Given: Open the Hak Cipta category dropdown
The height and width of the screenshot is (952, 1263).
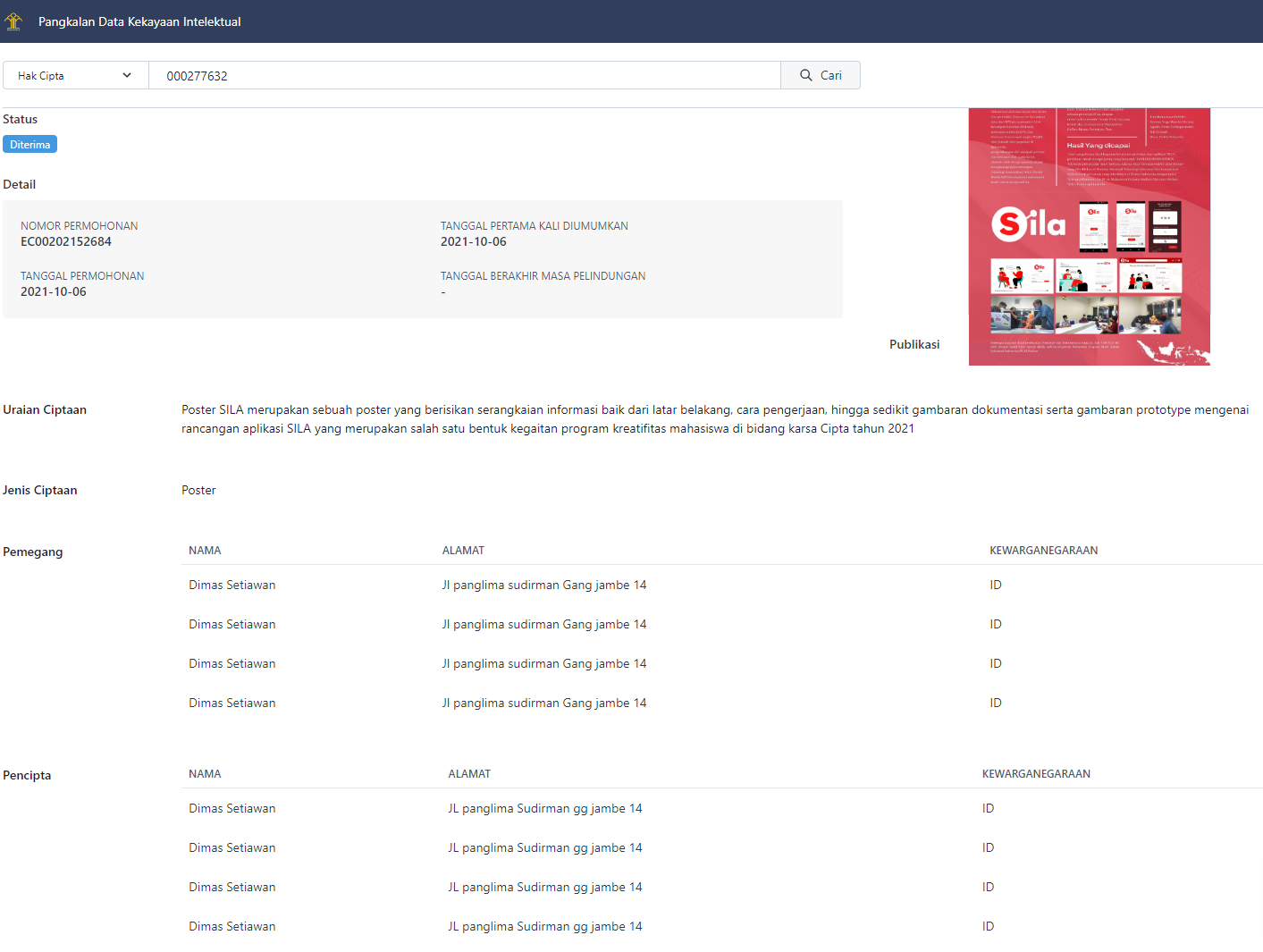Looking at the screenshot, I should (75, 75).
